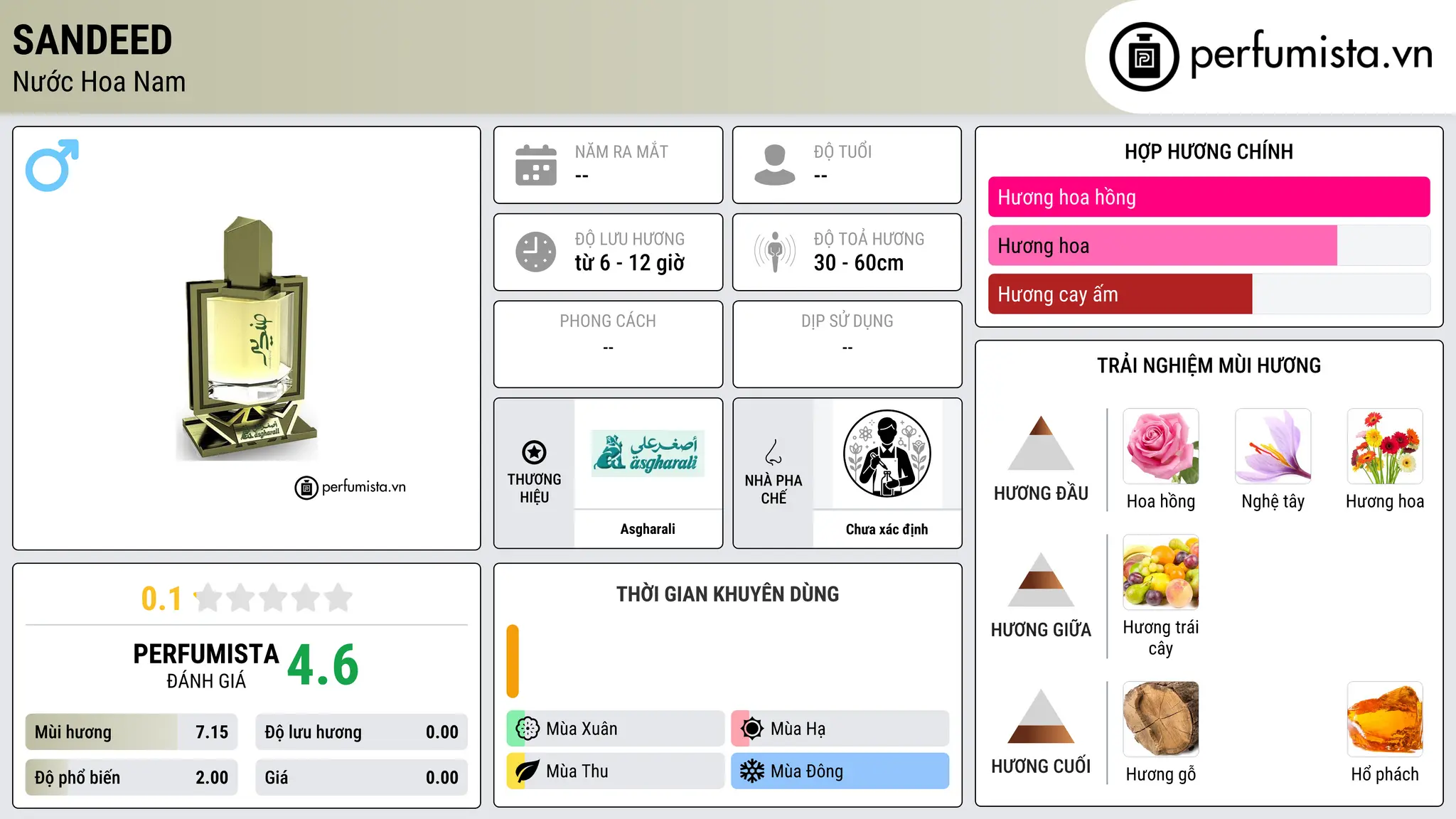Viewport: 1456px width, 819px height.
Task: Select the Hương trái cây fruit note image
Action: [x=1161, y=572]
